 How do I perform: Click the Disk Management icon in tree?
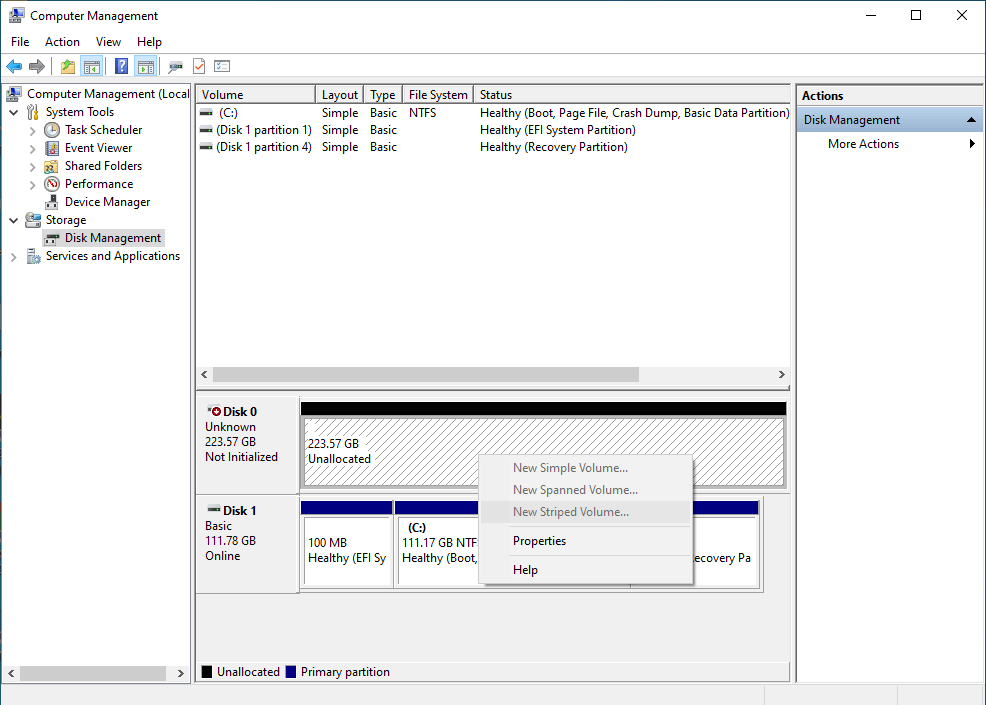(52, 239)
